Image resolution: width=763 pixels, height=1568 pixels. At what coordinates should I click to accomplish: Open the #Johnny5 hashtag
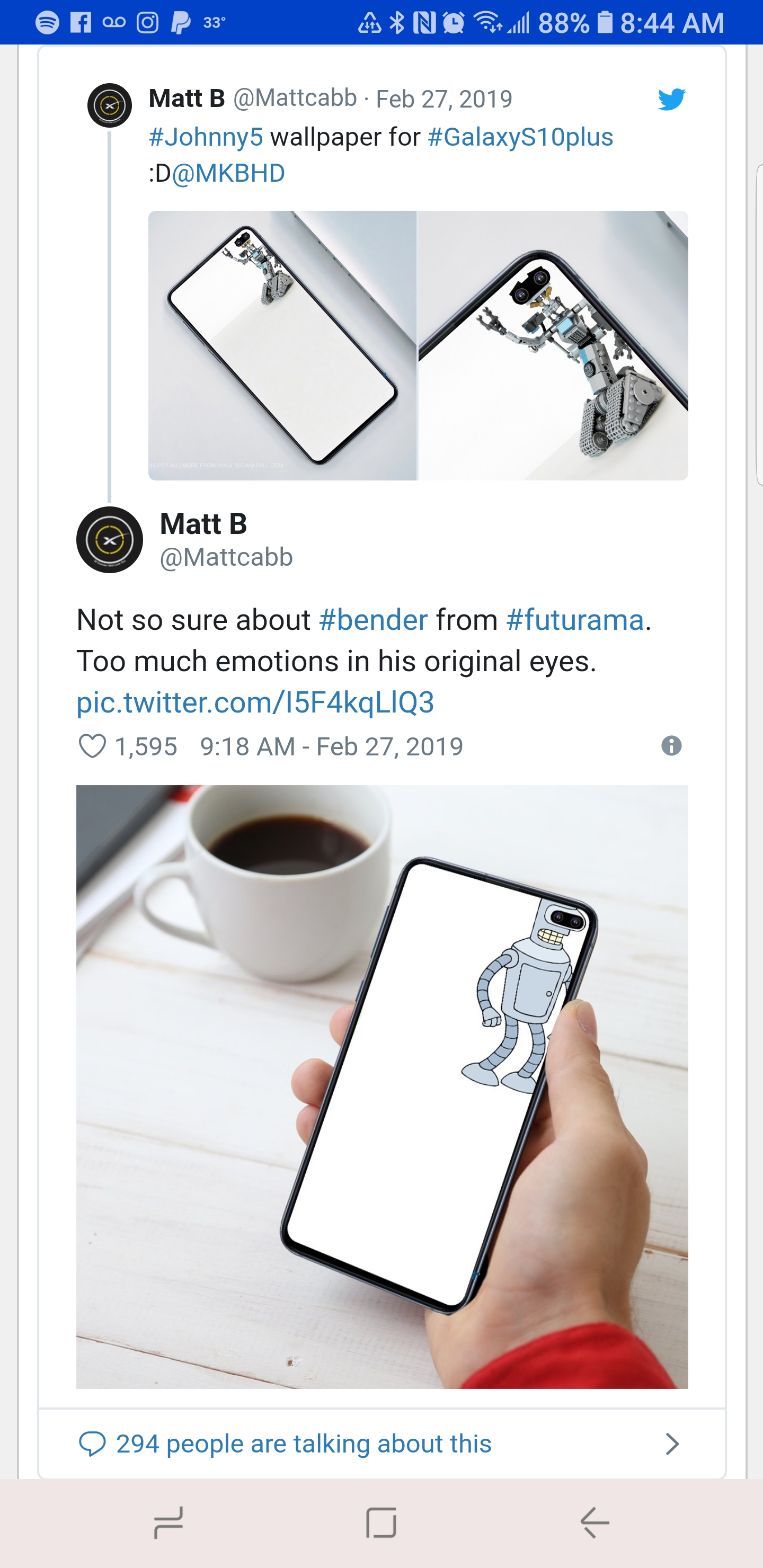pyautogui.click(x=206, y=137)
